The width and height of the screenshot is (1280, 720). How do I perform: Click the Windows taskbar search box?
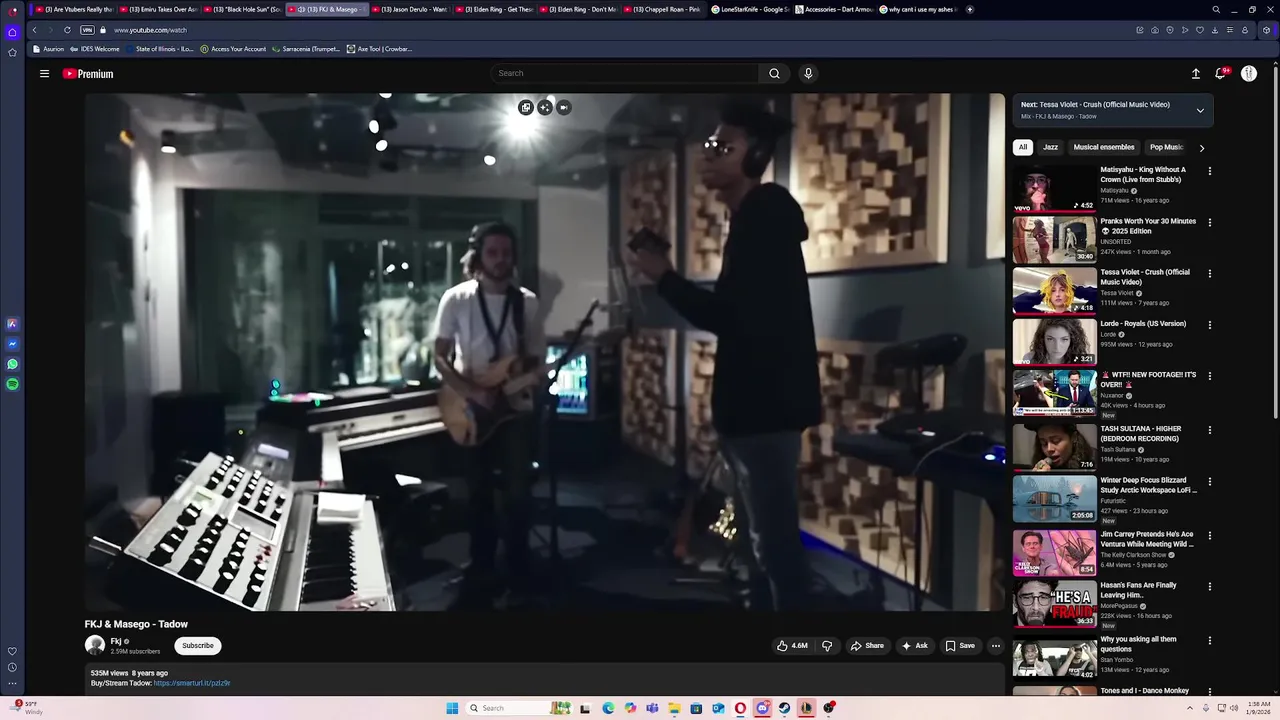point(518,708)
